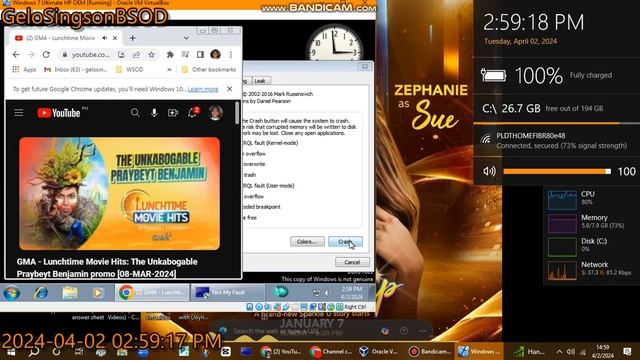Click the Crash button in NotMyFault
This screenshot has width=640, height=360.
(345, 242)
